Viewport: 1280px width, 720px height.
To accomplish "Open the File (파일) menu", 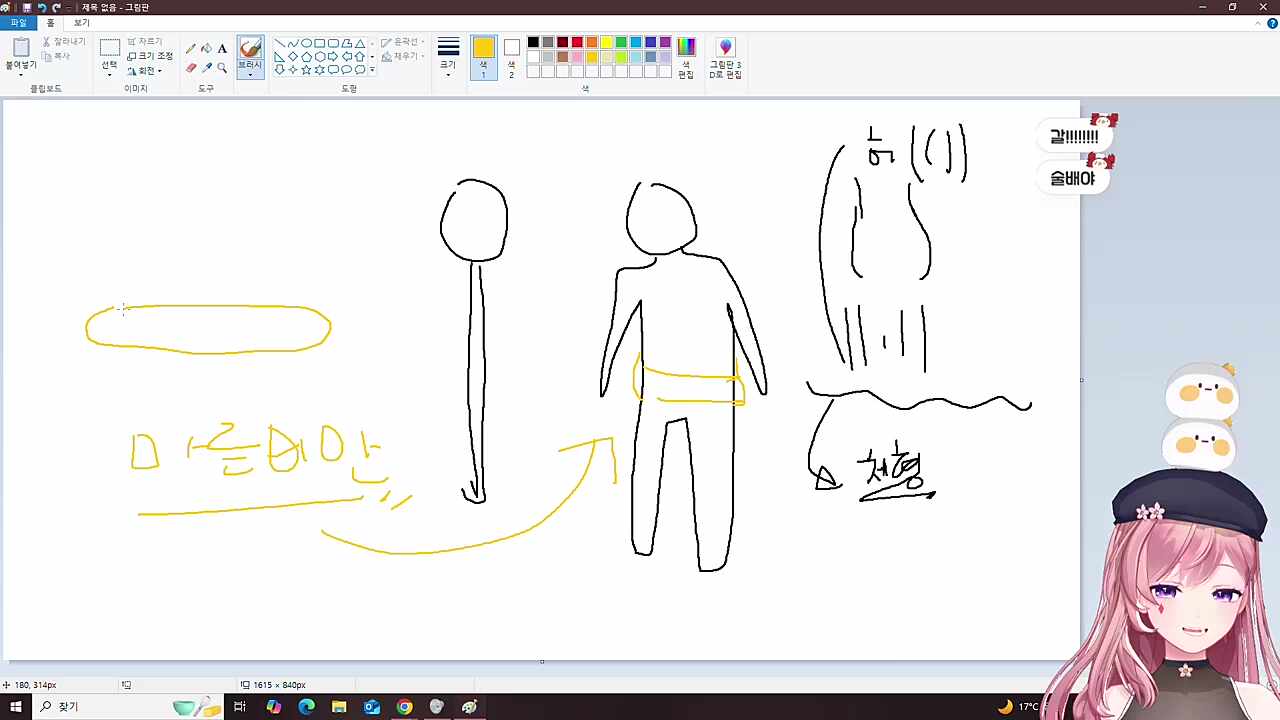I will [18, 23].
